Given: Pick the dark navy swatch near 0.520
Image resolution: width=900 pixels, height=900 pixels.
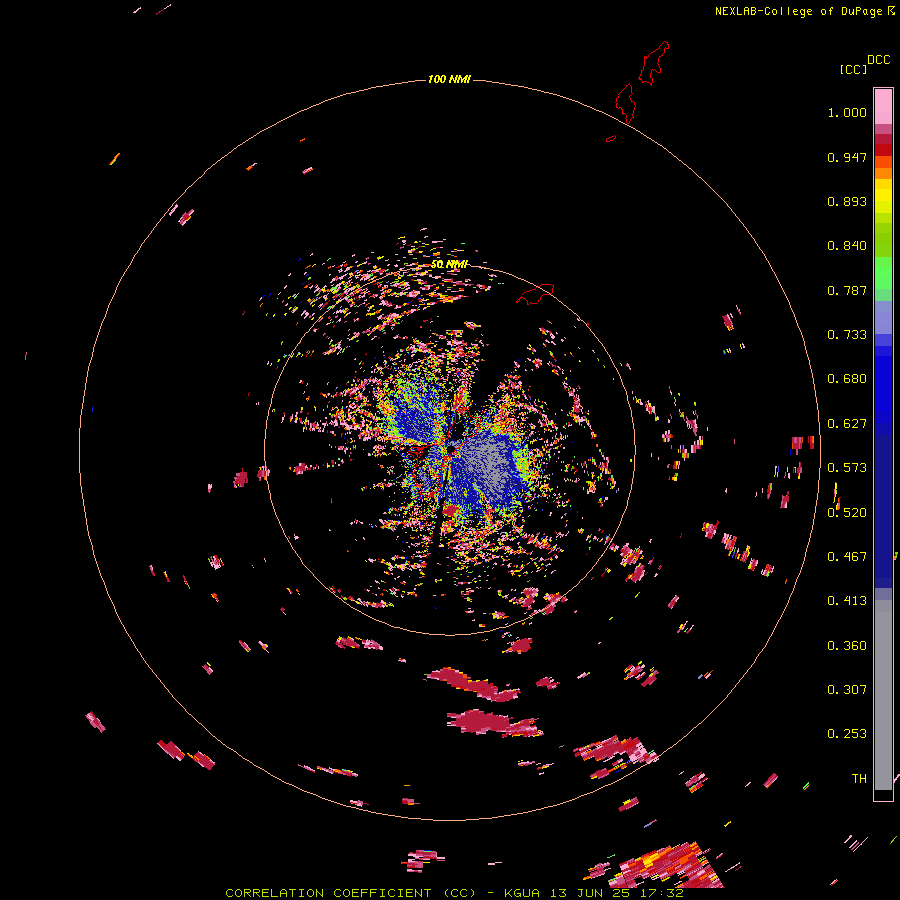Looking at the screenshot, I should [883, 511].
